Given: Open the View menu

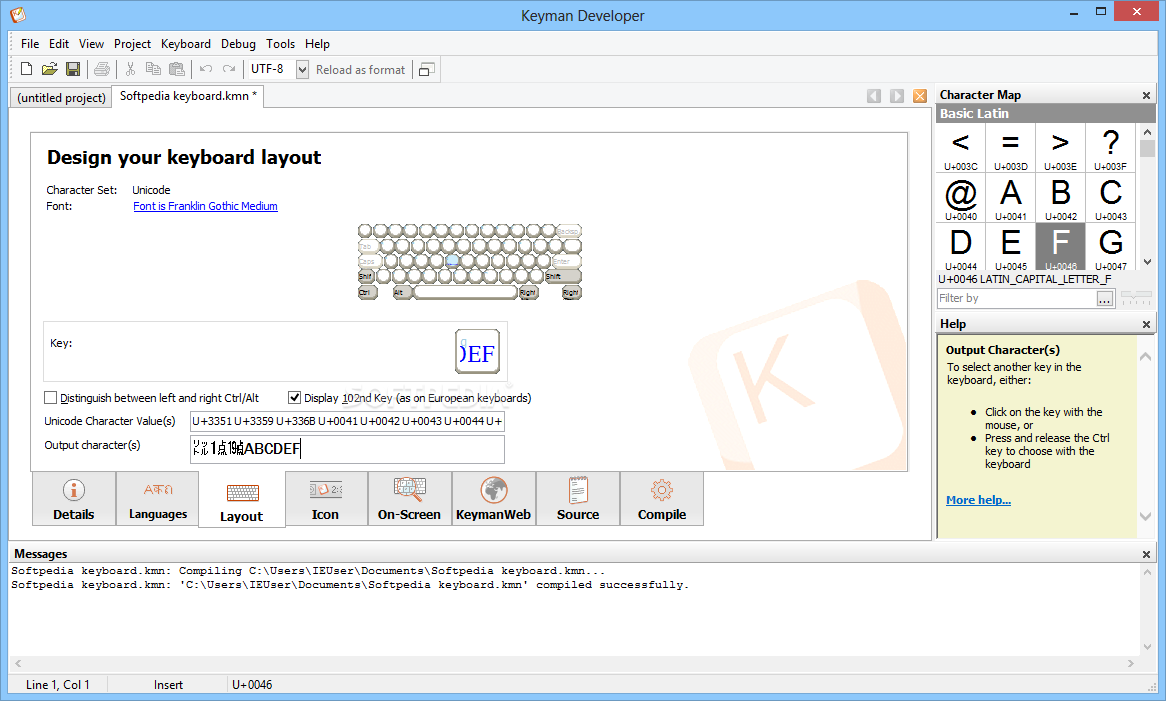Looking at the screenshot, I should (91, 44).
